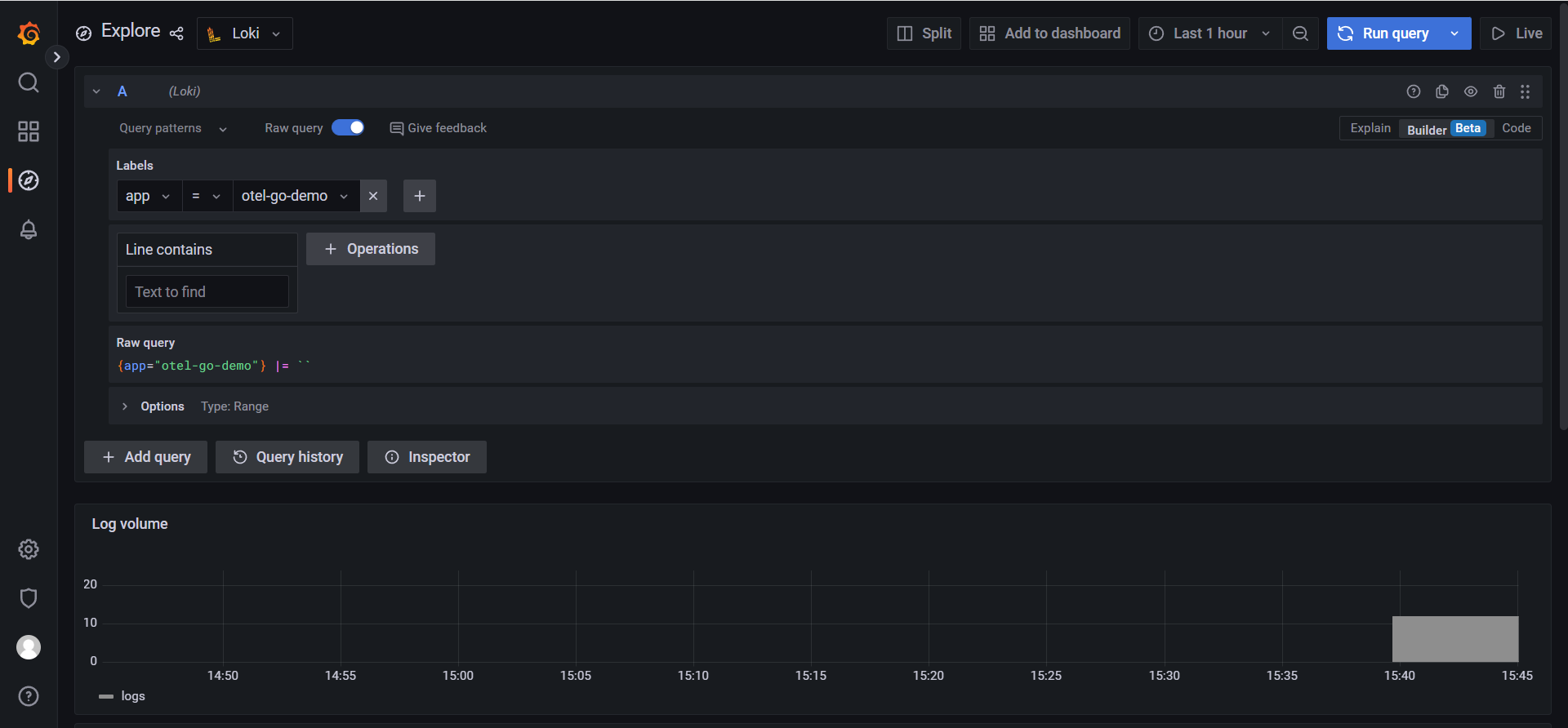Switch to Explain mode

click(1370, 128)
